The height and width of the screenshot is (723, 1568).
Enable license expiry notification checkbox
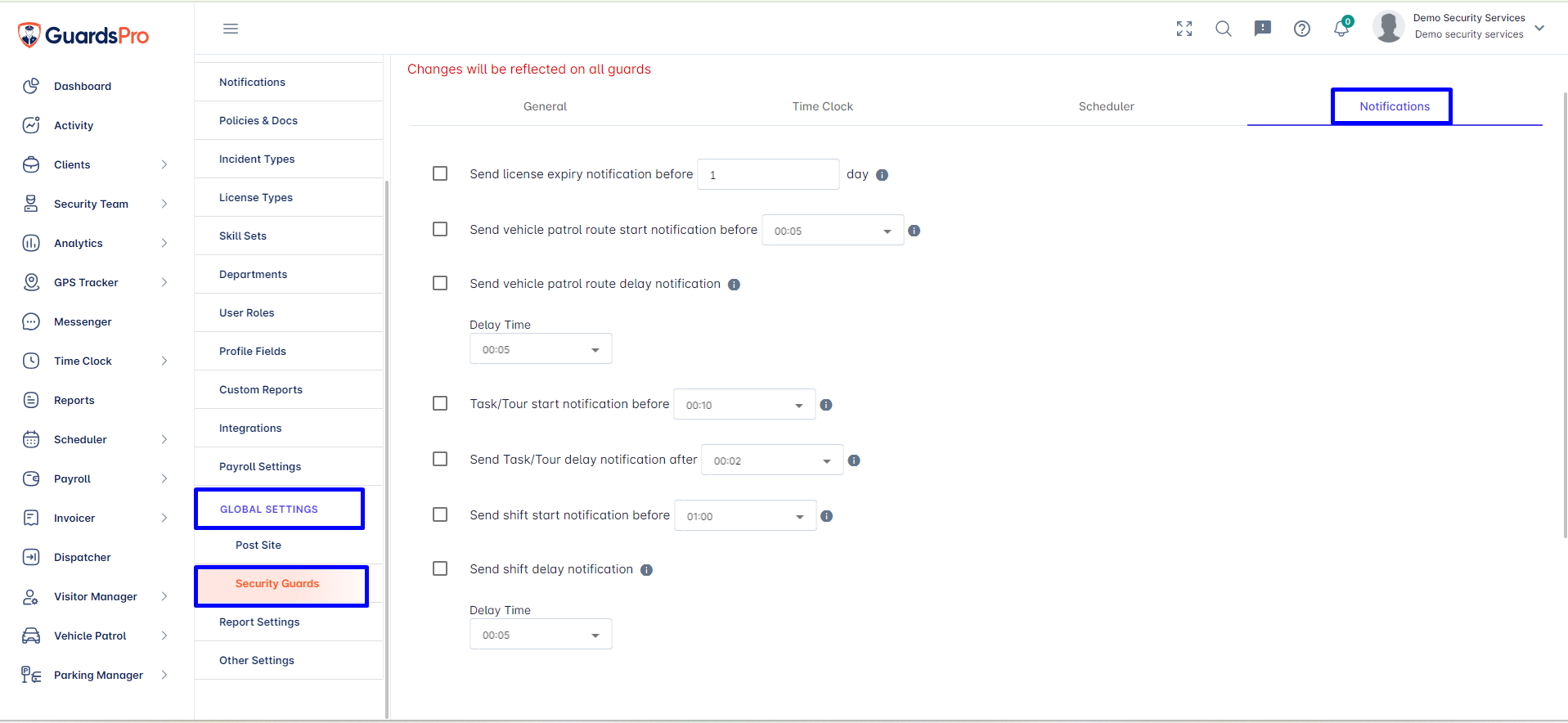(440, 173)
